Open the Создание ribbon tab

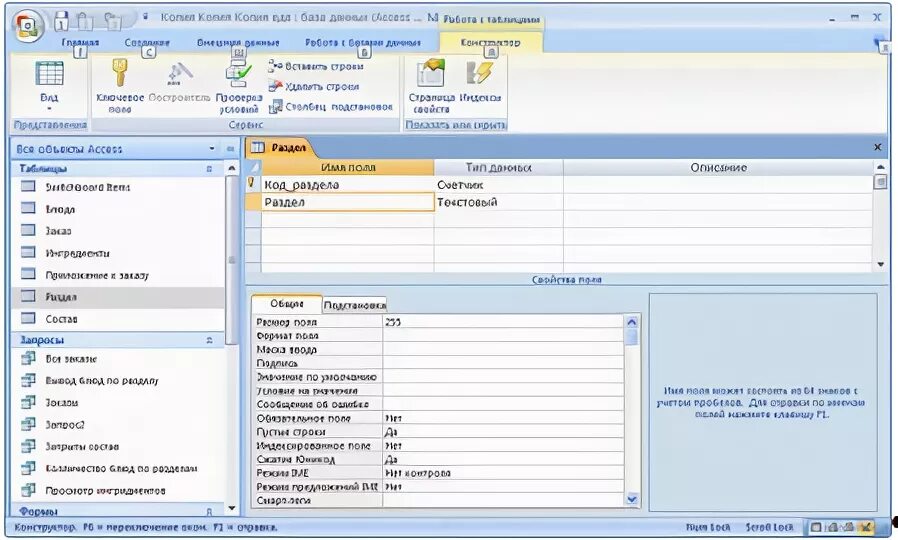pyautogui.click(x=147, y=42)
